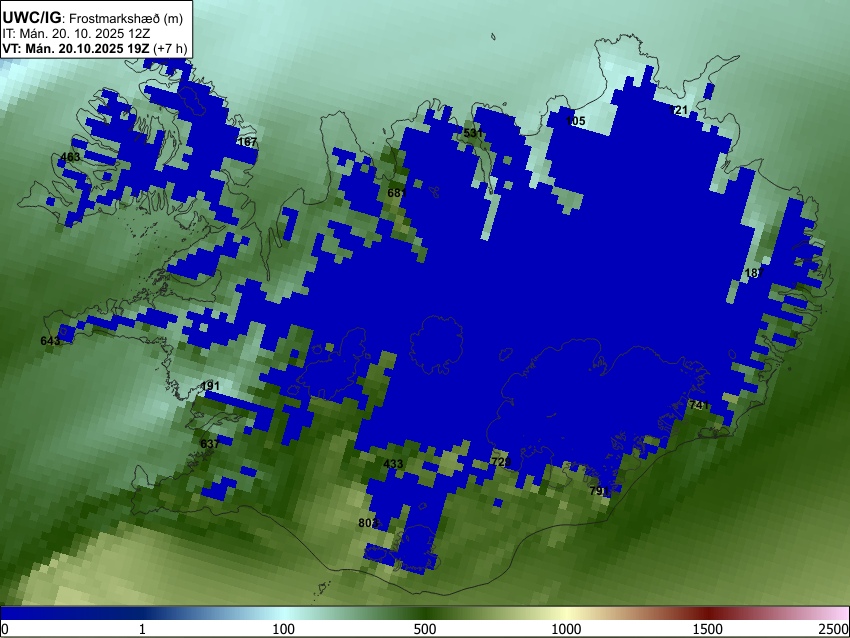Click the legend value 100
Image resolution: width=850 pixels, height=638 pixels.
click(284, 629)
